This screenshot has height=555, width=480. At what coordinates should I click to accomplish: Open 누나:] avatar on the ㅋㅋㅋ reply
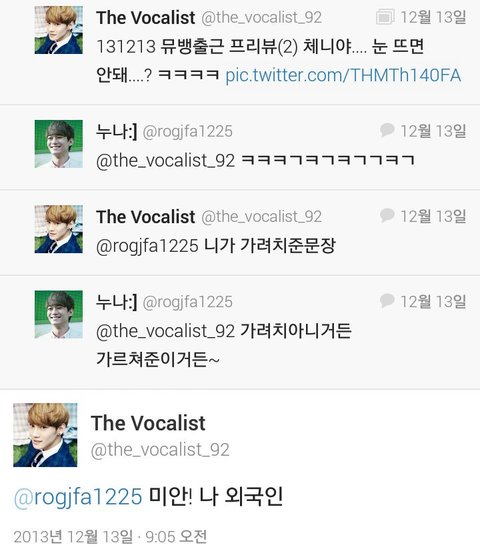pyautogui.click(x=59, y=144)
